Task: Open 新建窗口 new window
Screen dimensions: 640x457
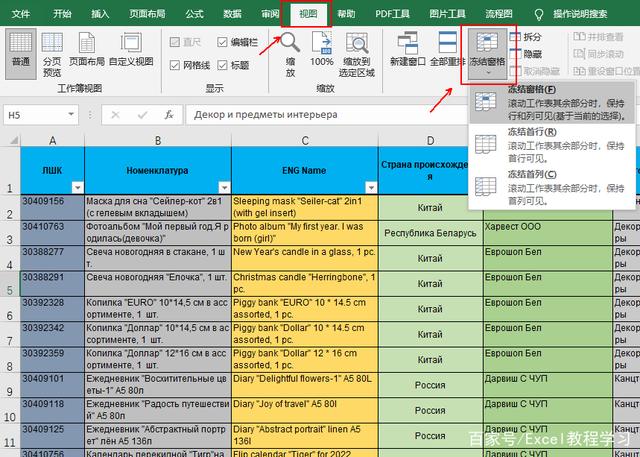Action: pyautogui.click(x=407, y=50)
